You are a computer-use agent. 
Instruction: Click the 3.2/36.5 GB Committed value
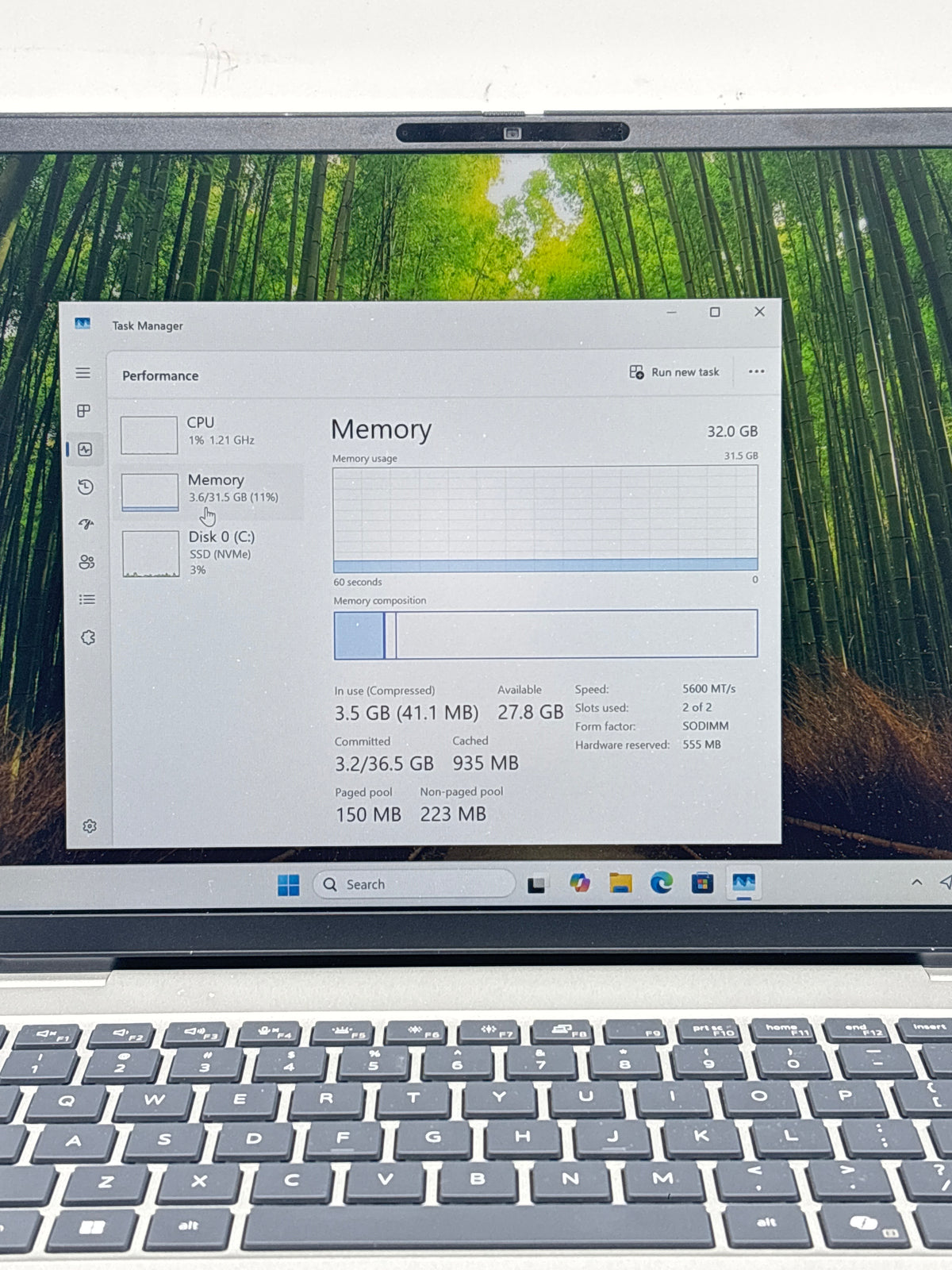coord(384,764)
